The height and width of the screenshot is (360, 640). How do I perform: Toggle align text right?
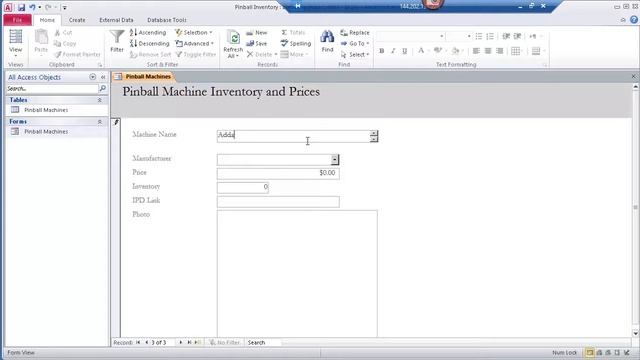click(500, 51)
